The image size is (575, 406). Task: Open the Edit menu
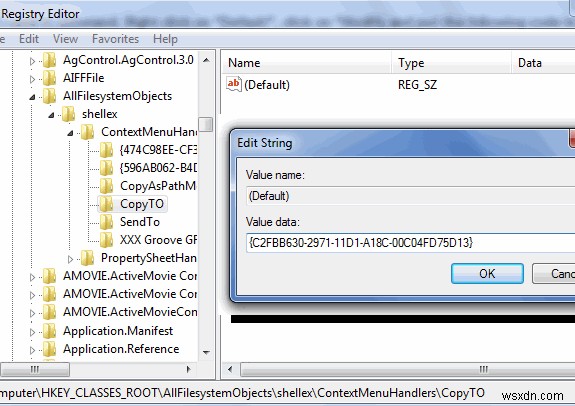pyautogui.click(x=29, y=39)
